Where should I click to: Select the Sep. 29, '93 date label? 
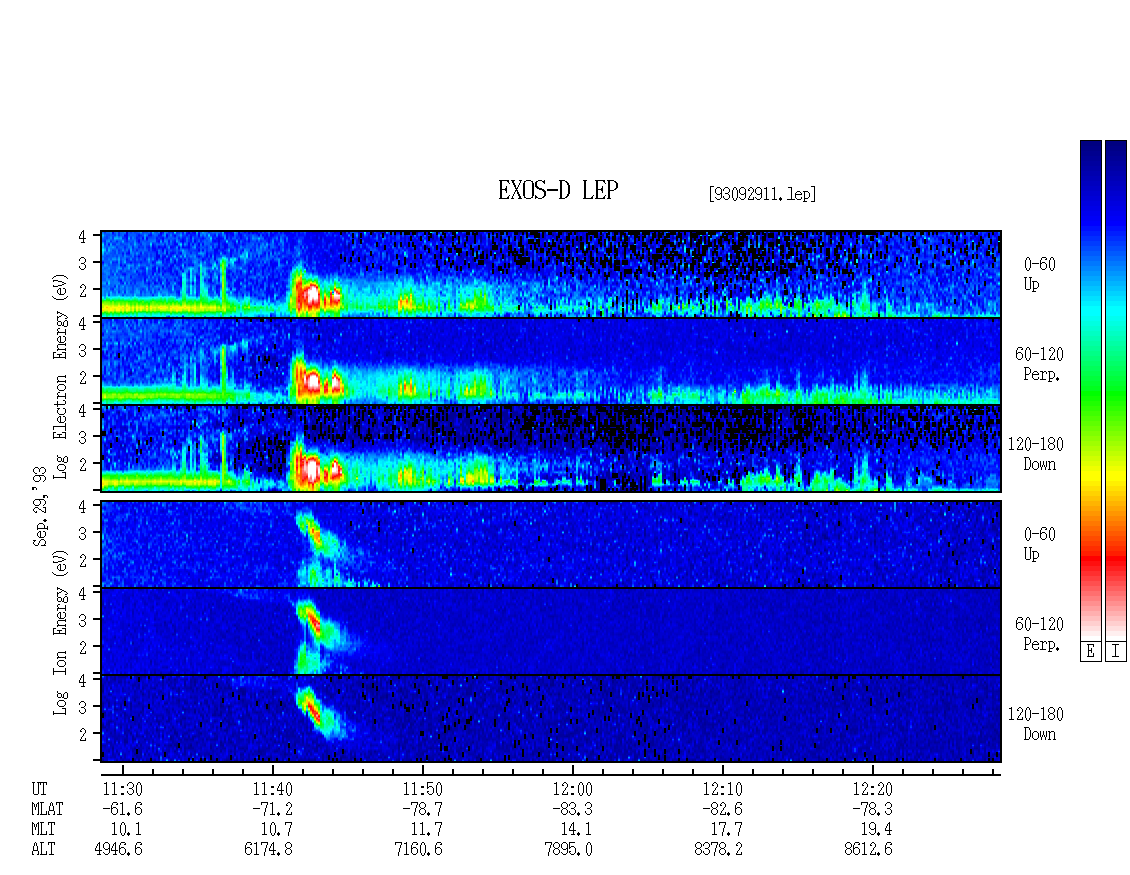(x=40, y=506)
